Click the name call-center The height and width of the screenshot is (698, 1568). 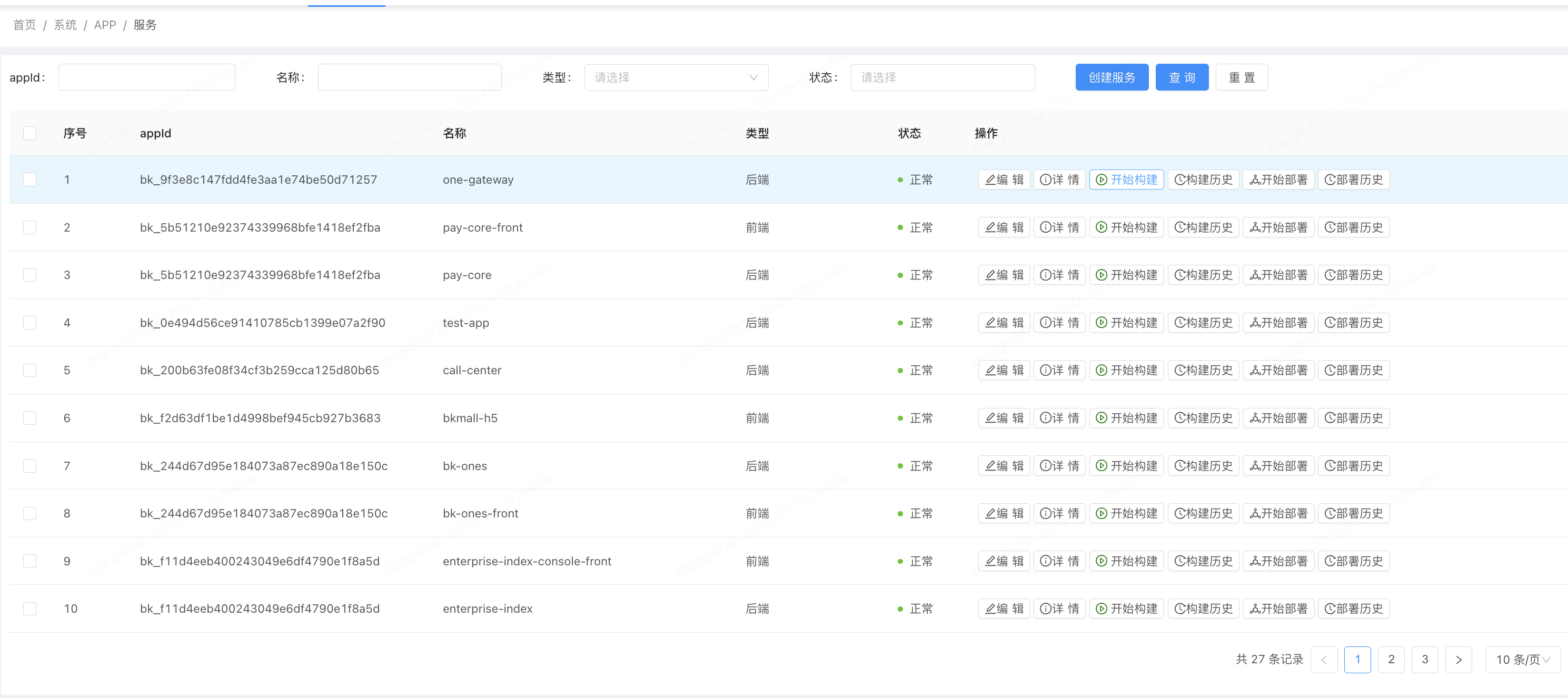tap(472, 370)
